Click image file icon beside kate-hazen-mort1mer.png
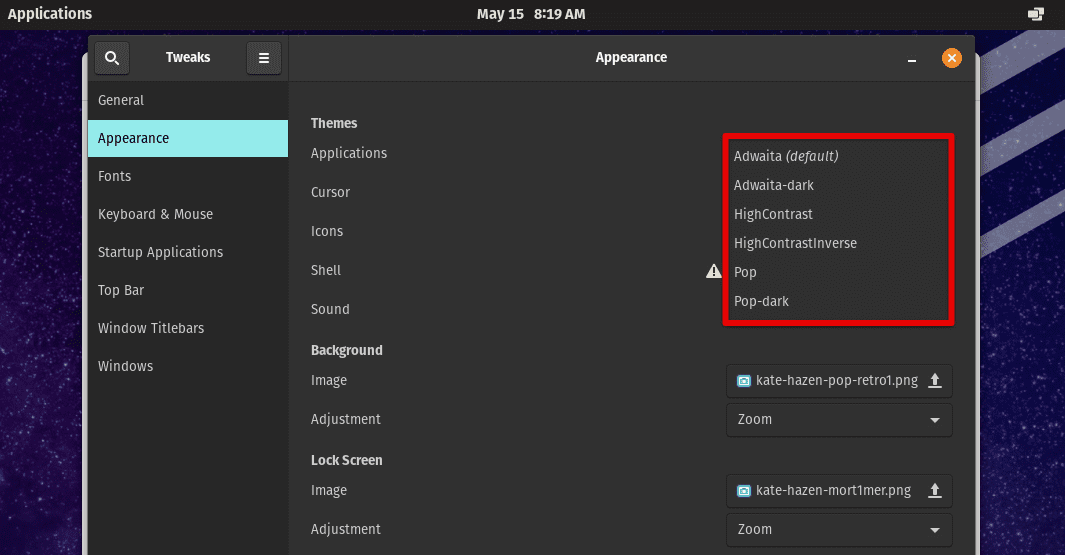1065x555 pixels. tap(744, 490)
